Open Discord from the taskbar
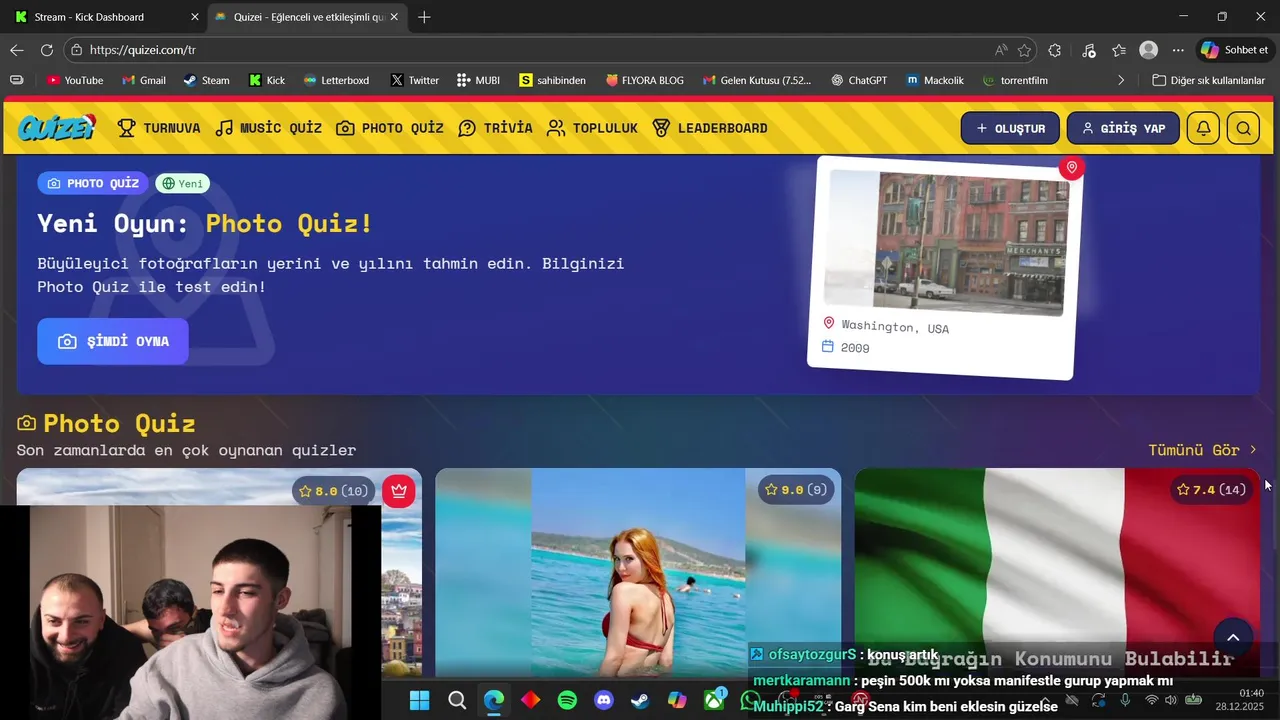1280x720 pixels. [604, 700]
